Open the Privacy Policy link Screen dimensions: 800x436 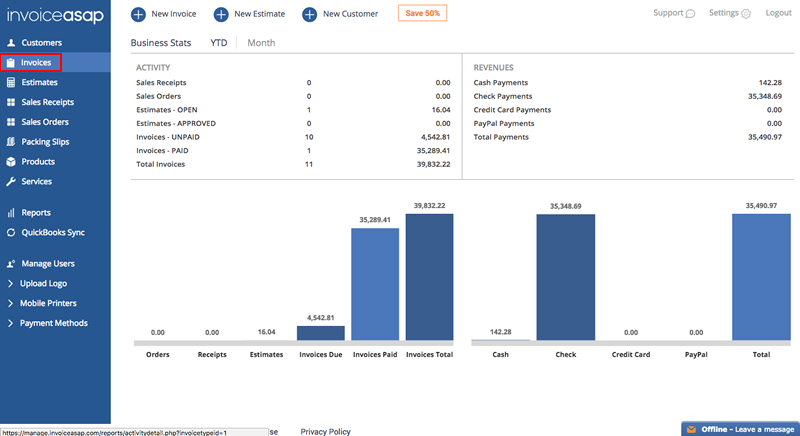(325, 431)
